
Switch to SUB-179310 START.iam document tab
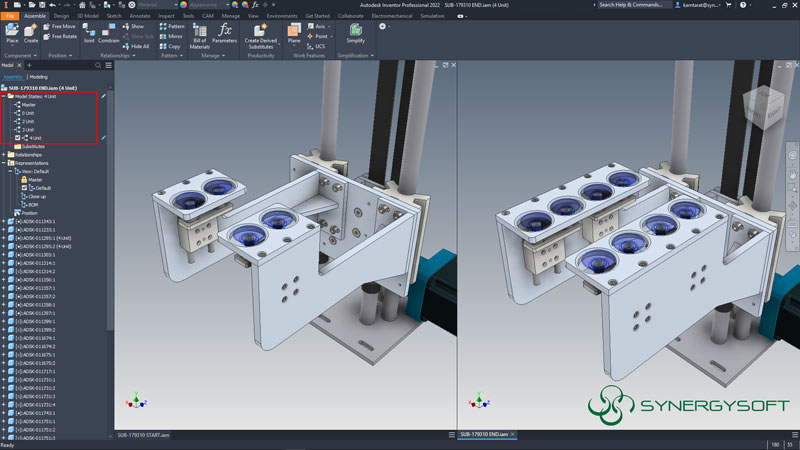coord(143,435)
